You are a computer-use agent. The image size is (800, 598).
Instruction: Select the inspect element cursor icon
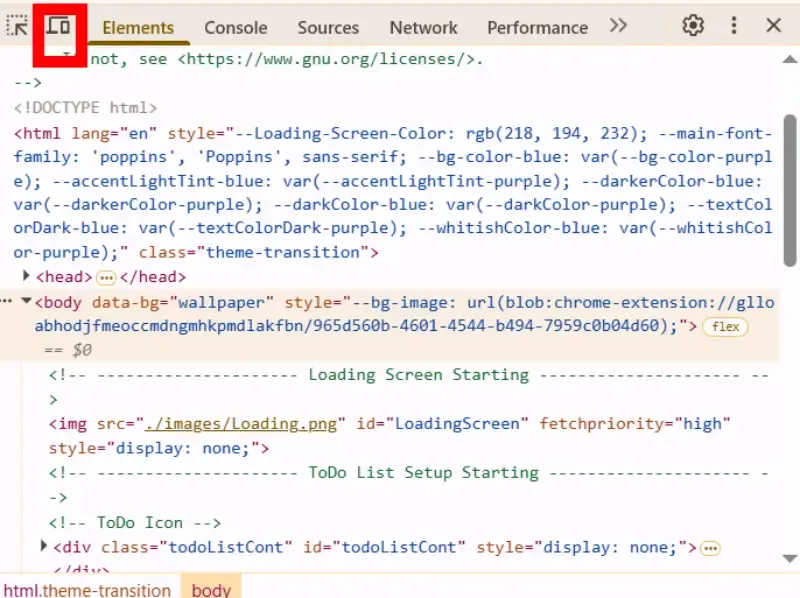(x=16, y=26)
